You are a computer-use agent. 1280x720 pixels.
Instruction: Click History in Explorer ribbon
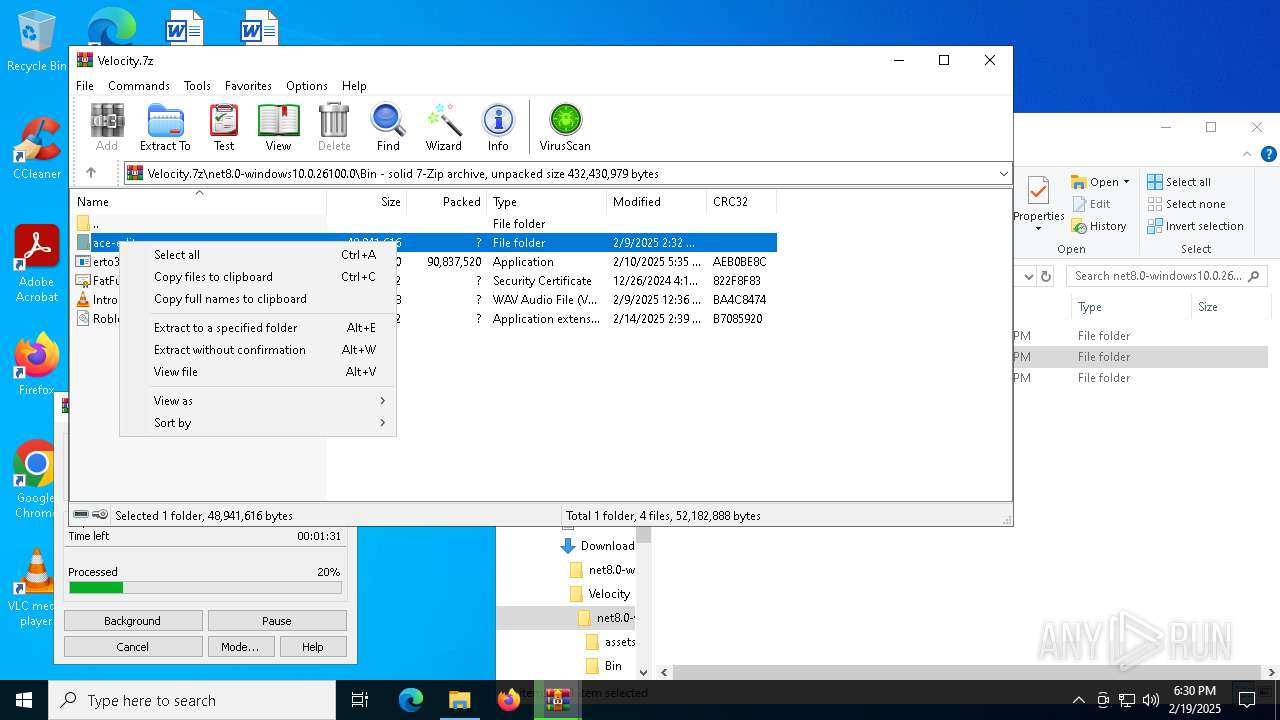(1098, 226)
